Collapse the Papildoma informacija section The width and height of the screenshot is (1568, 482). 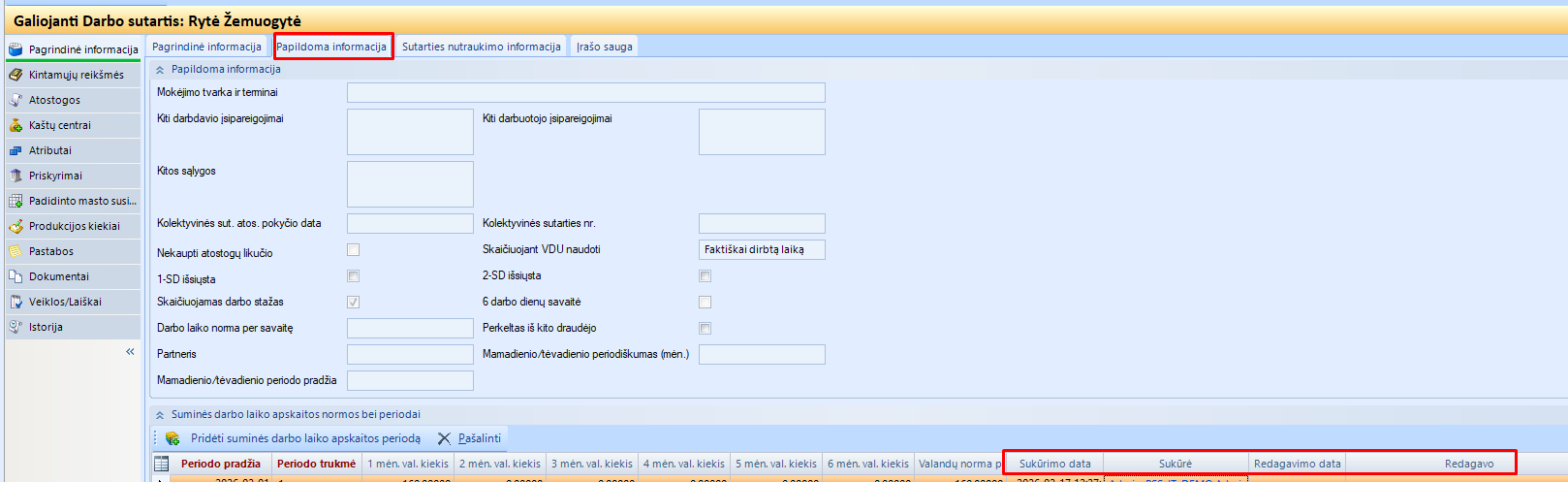(160, 70)
